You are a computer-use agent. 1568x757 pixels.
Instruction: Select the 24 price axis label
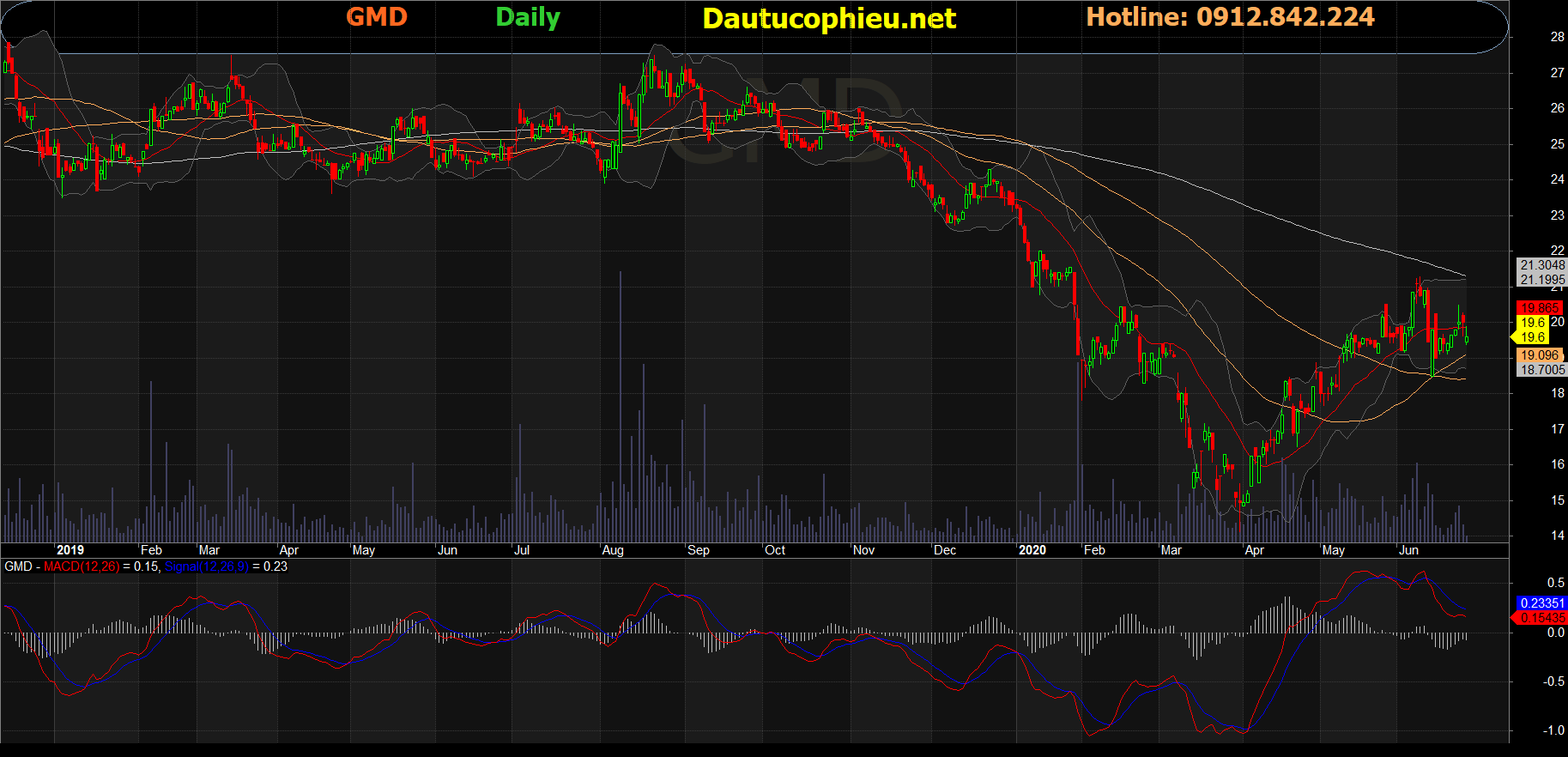click(x=1557, y=179)
